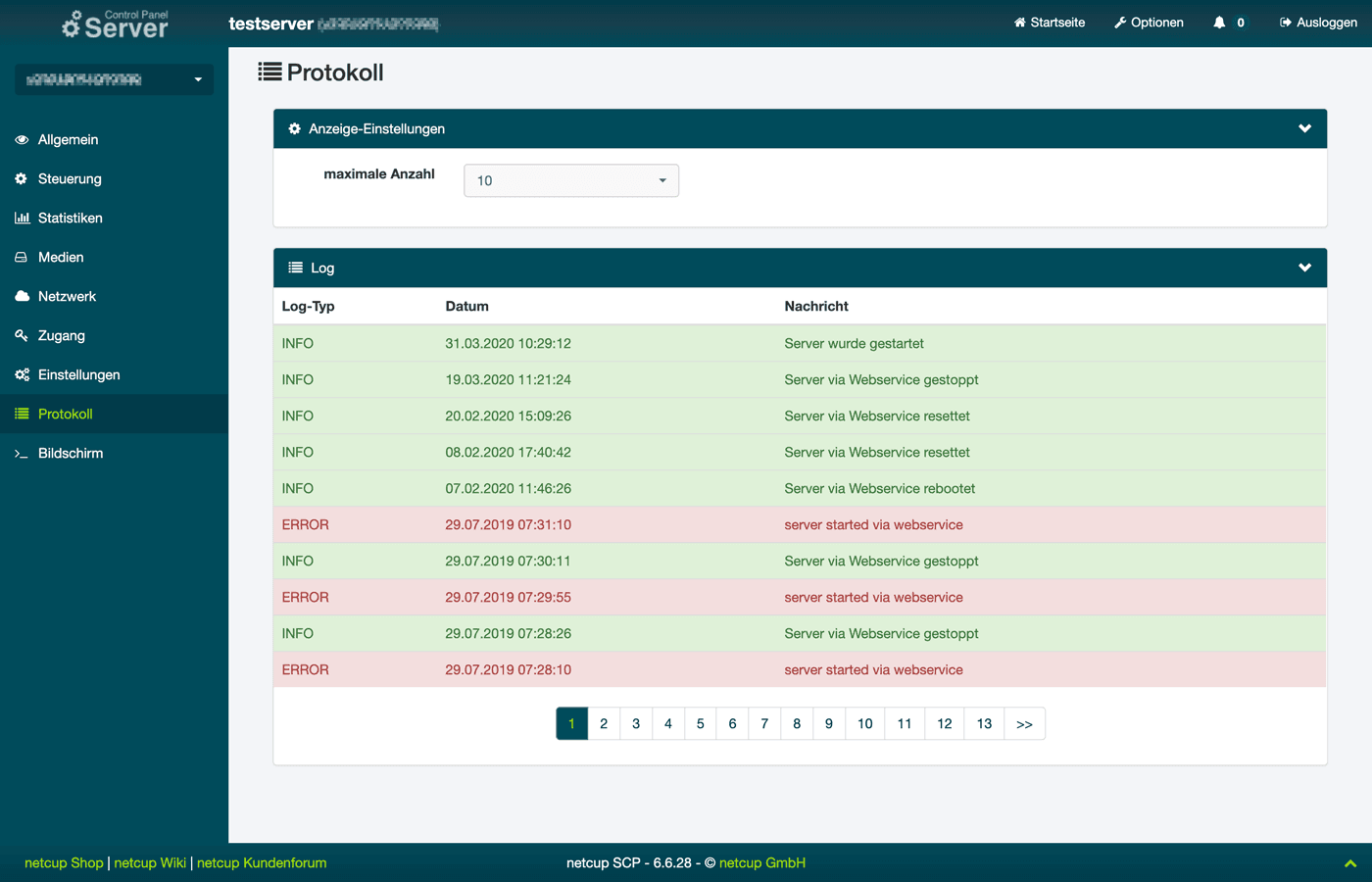
Task: Open the Einstellungen menu item
Action: click(78, 375)
